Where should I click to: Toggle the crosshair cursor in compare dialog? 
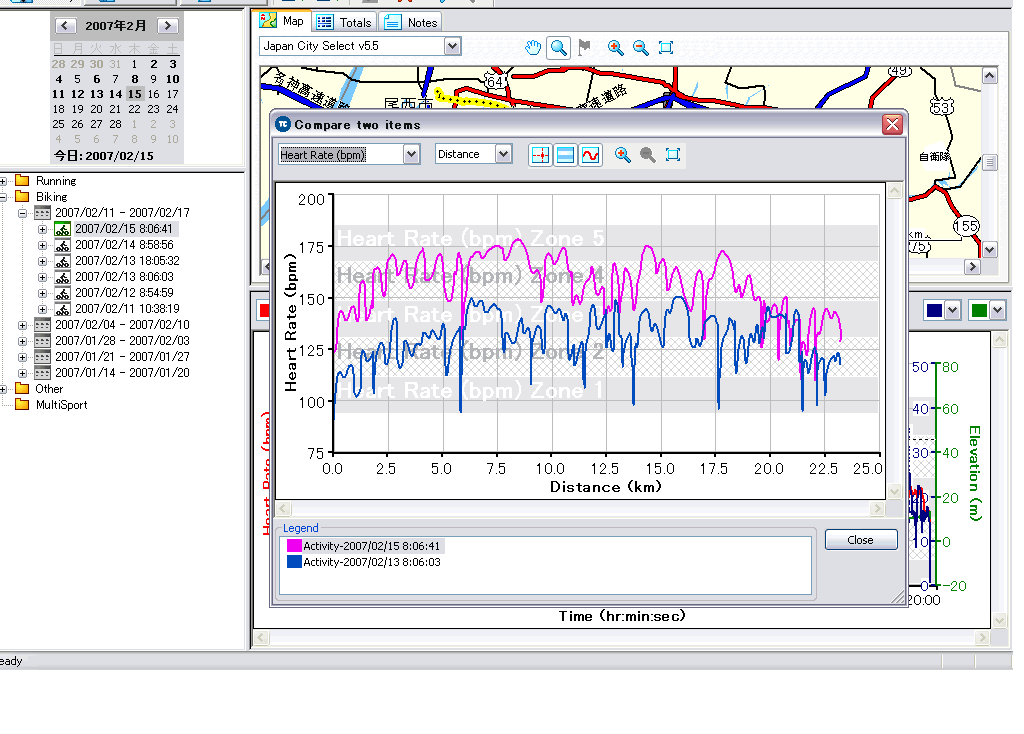tap(540, 155)
